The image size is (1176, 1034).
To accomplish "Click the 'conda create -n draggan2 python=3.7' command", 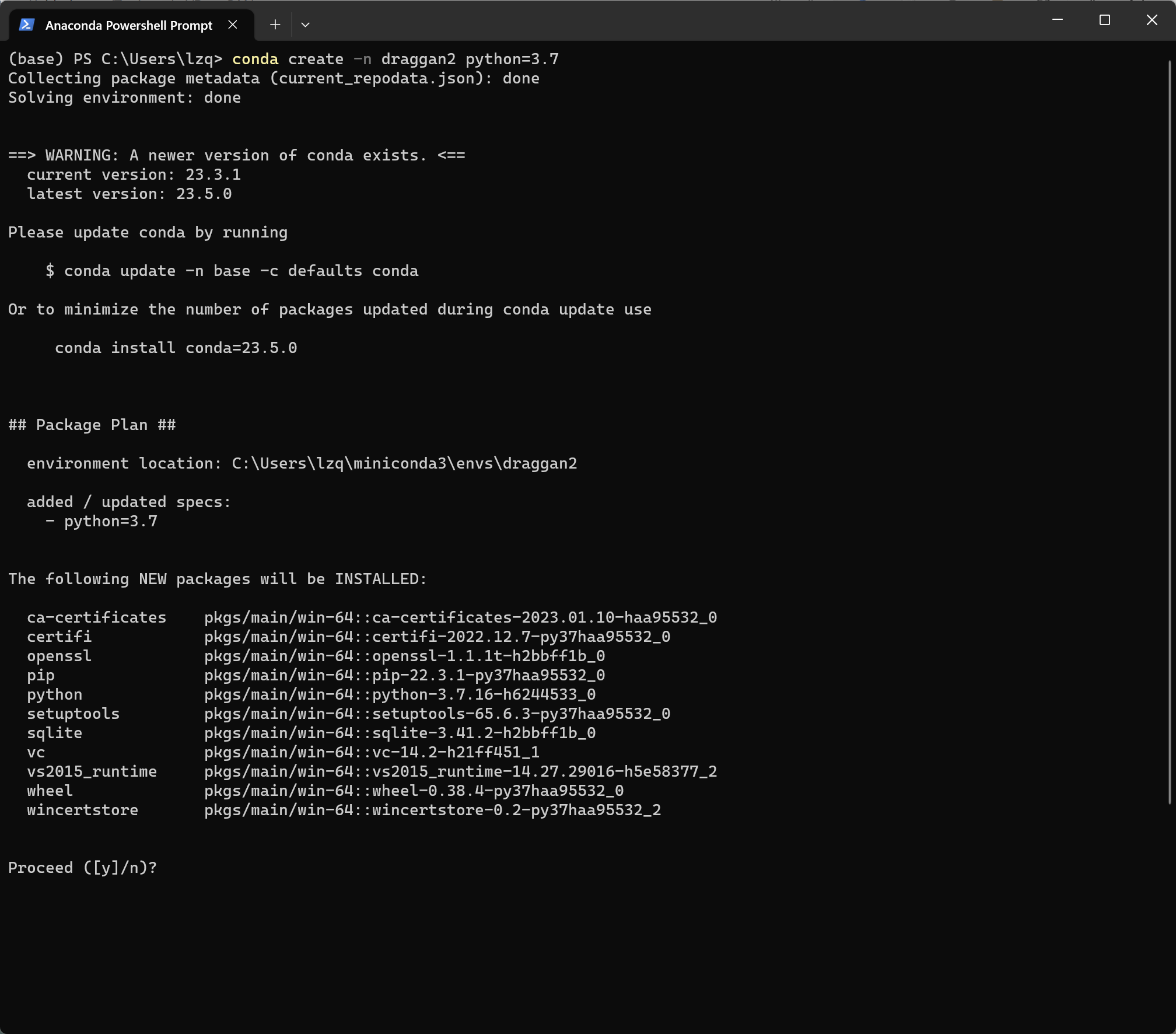I will (395, 59).
